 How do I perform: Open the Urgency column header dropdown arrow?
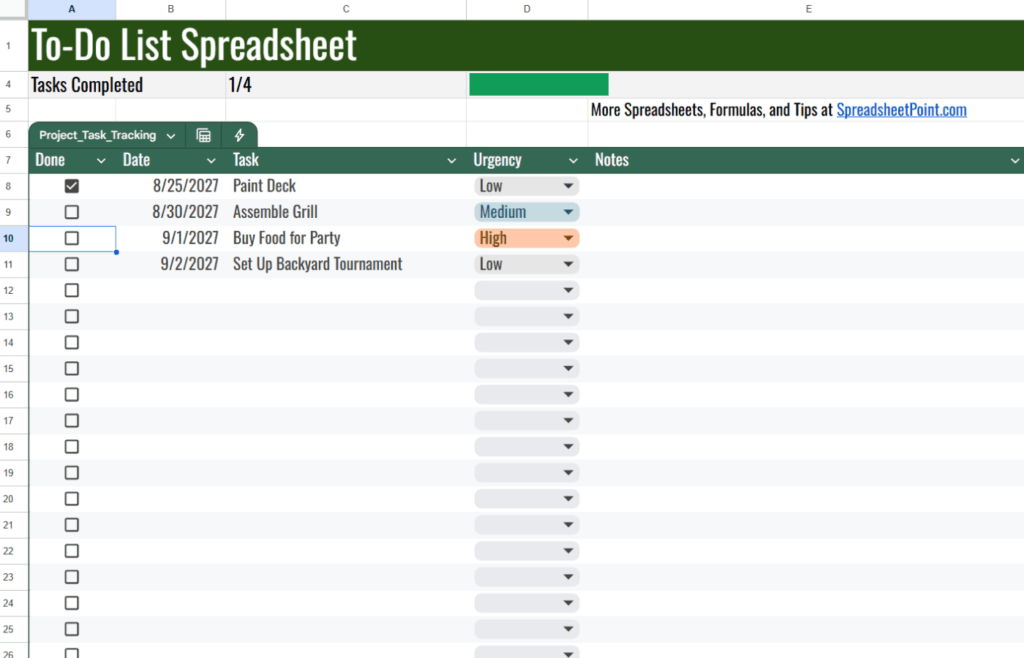pyautogui.click(x=573, y=160)
